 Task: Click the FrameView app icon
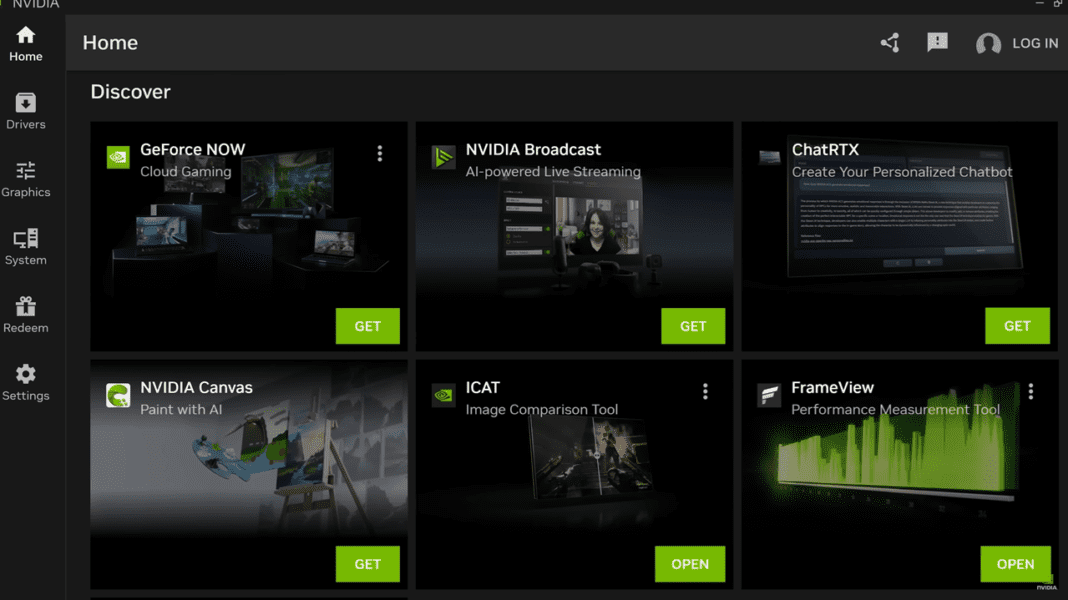(768, 395)
